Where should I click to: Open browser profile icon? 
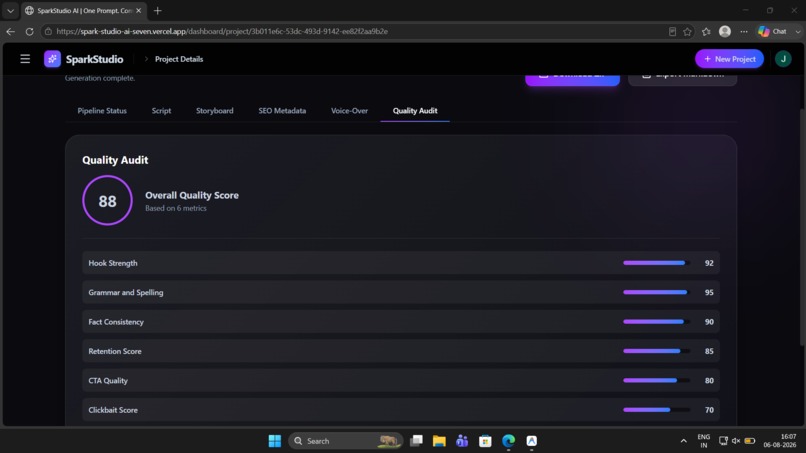(725, 31)
